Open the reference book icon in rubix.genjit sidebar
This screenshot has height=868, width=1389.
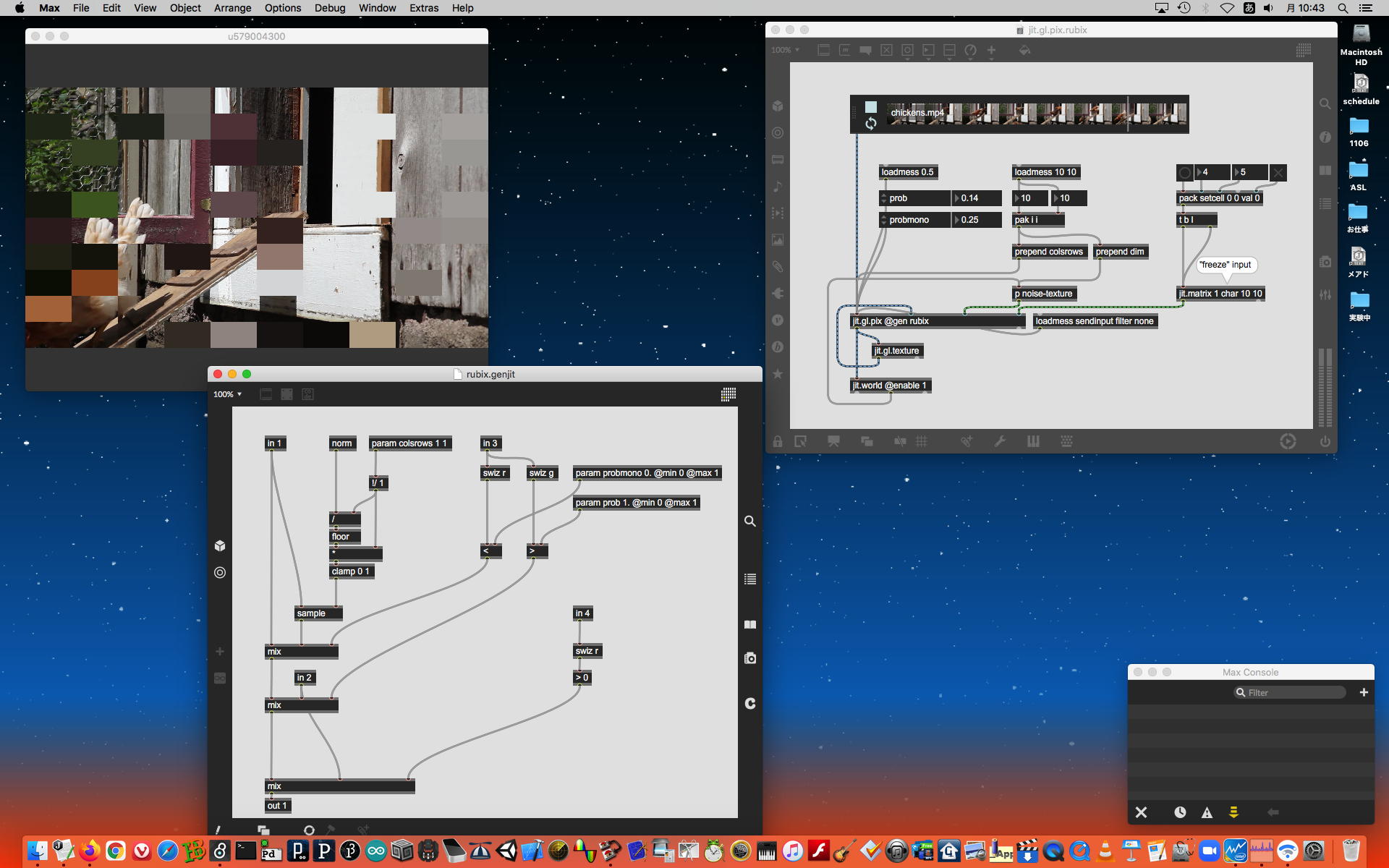coord(750,625)
